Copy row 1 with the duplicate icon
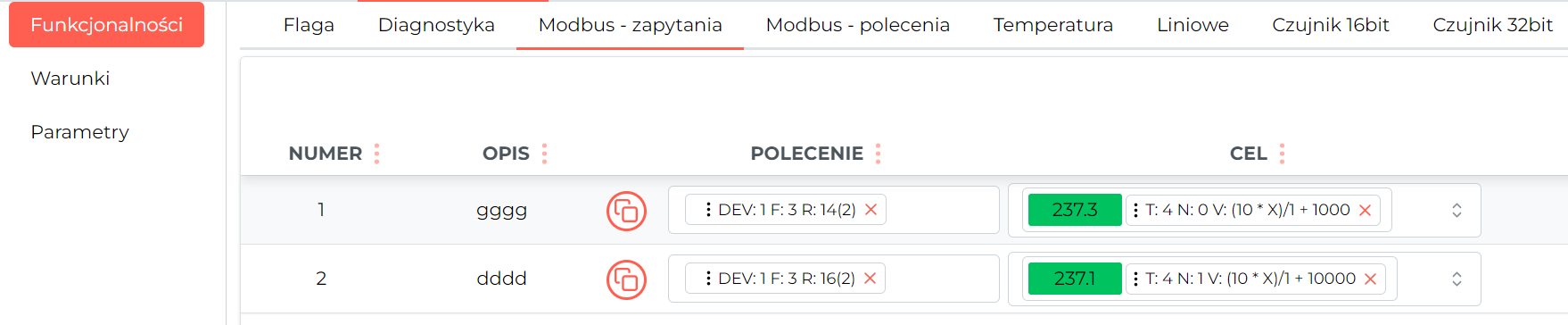The width and height of the screenshot is (1568, 325). tap(626, 211)
